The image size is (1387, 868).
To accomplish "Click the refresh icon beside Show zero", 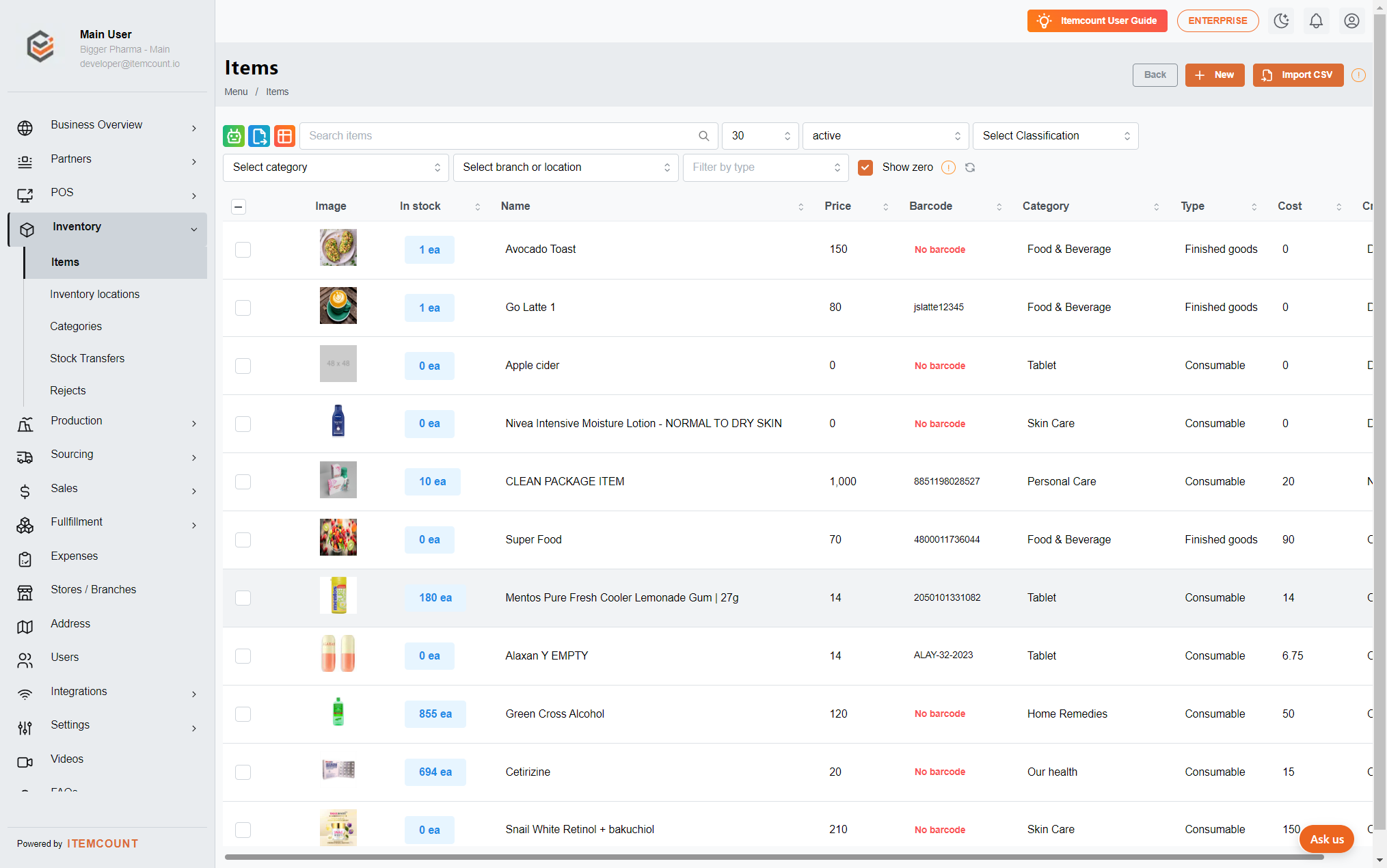I will click(x=970, y=167).
